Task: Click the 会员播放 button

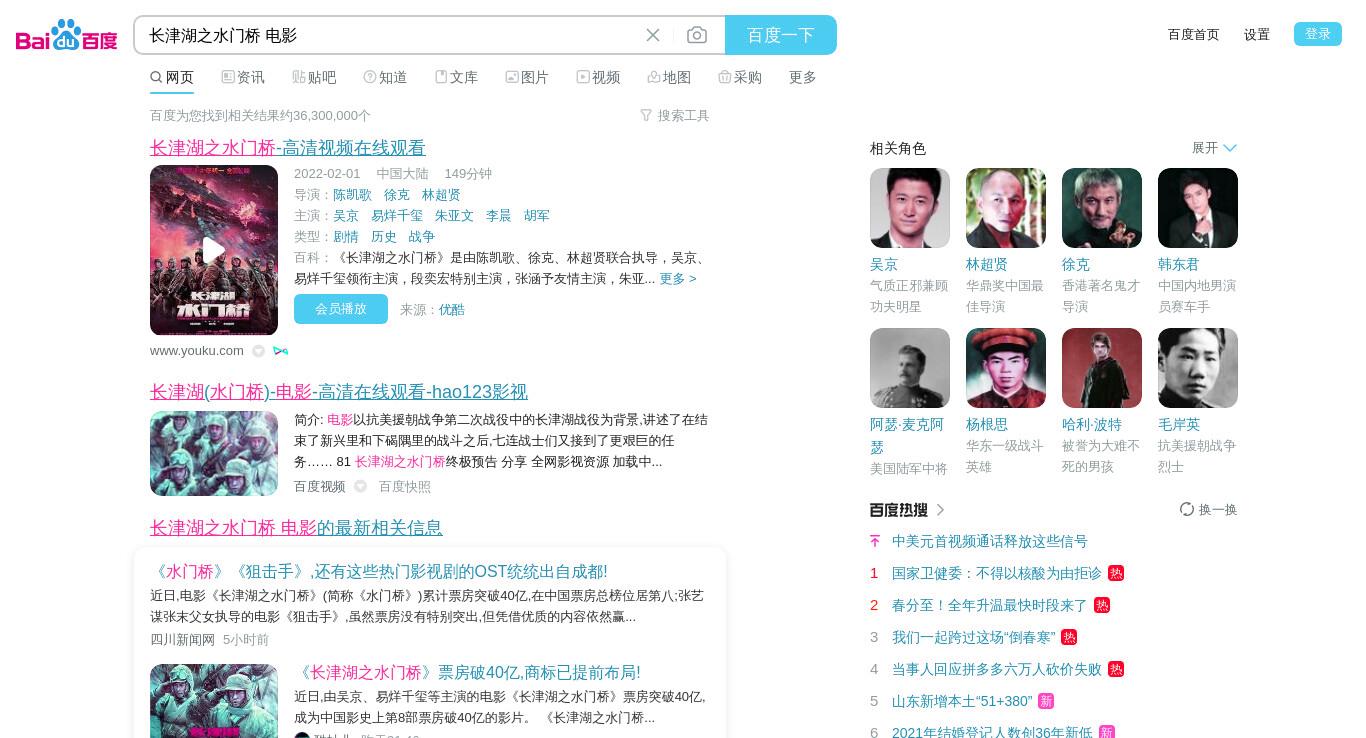Action: [x=341, y=309]
